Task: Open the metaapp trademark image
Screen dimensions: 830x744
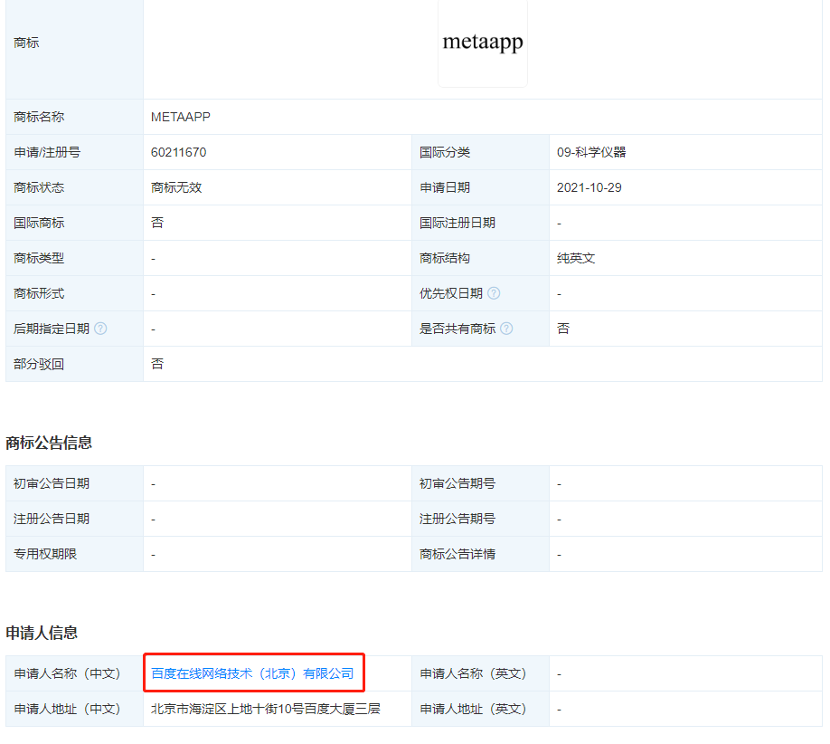Action: pos(483,43)
